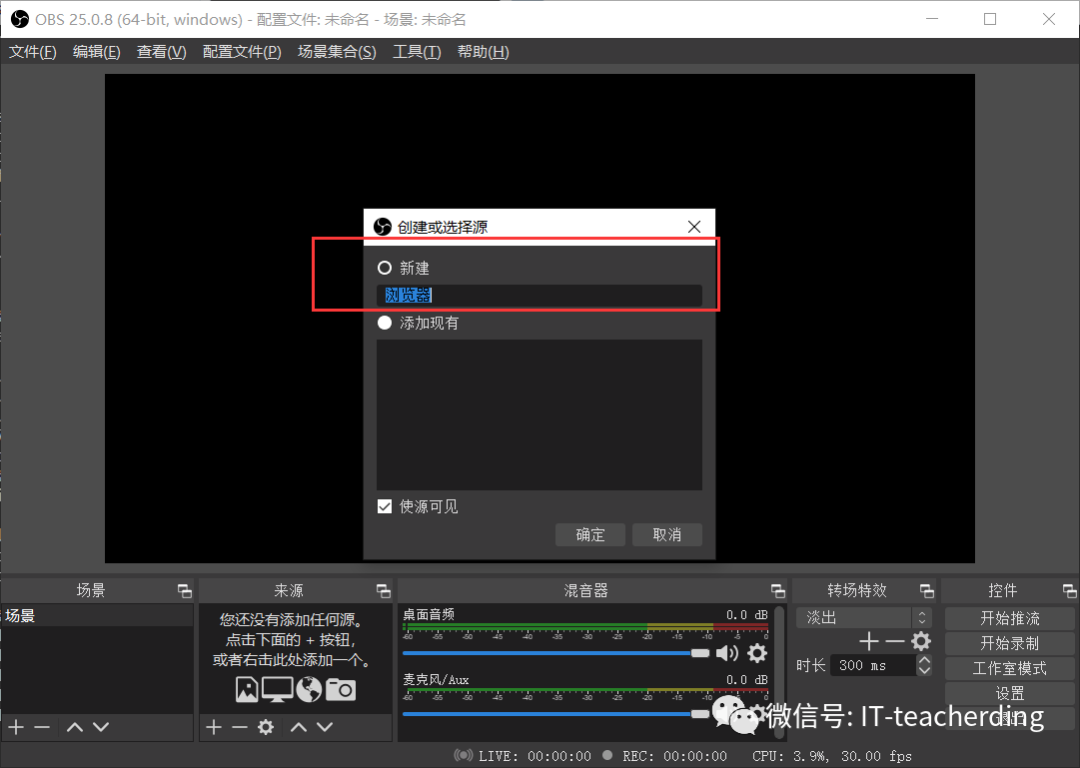The image size is (1080, 768).
Task: Open source properties gear icon
Action: [266, 727]
